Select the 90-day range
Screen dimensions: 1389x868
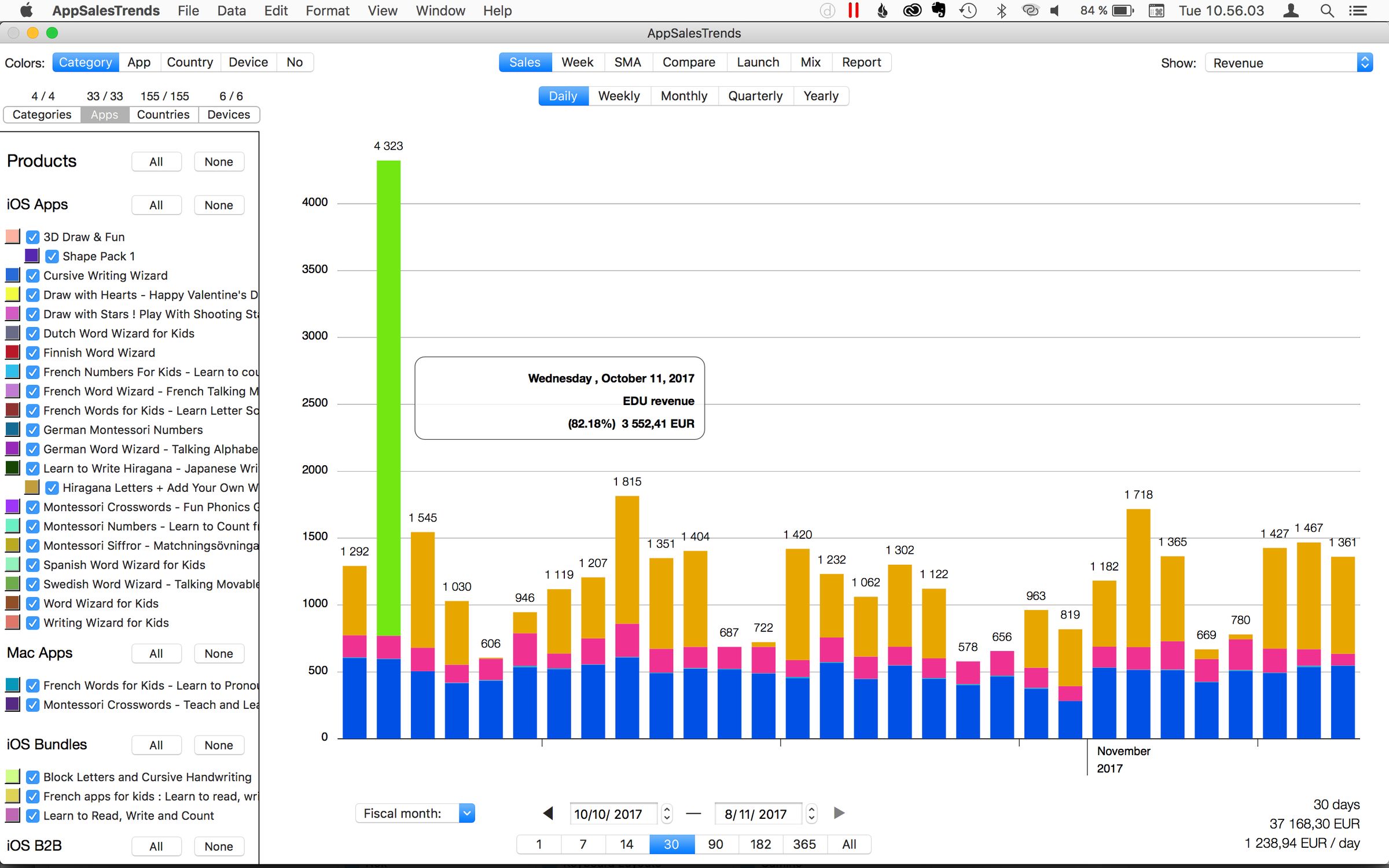pos(715,844)
